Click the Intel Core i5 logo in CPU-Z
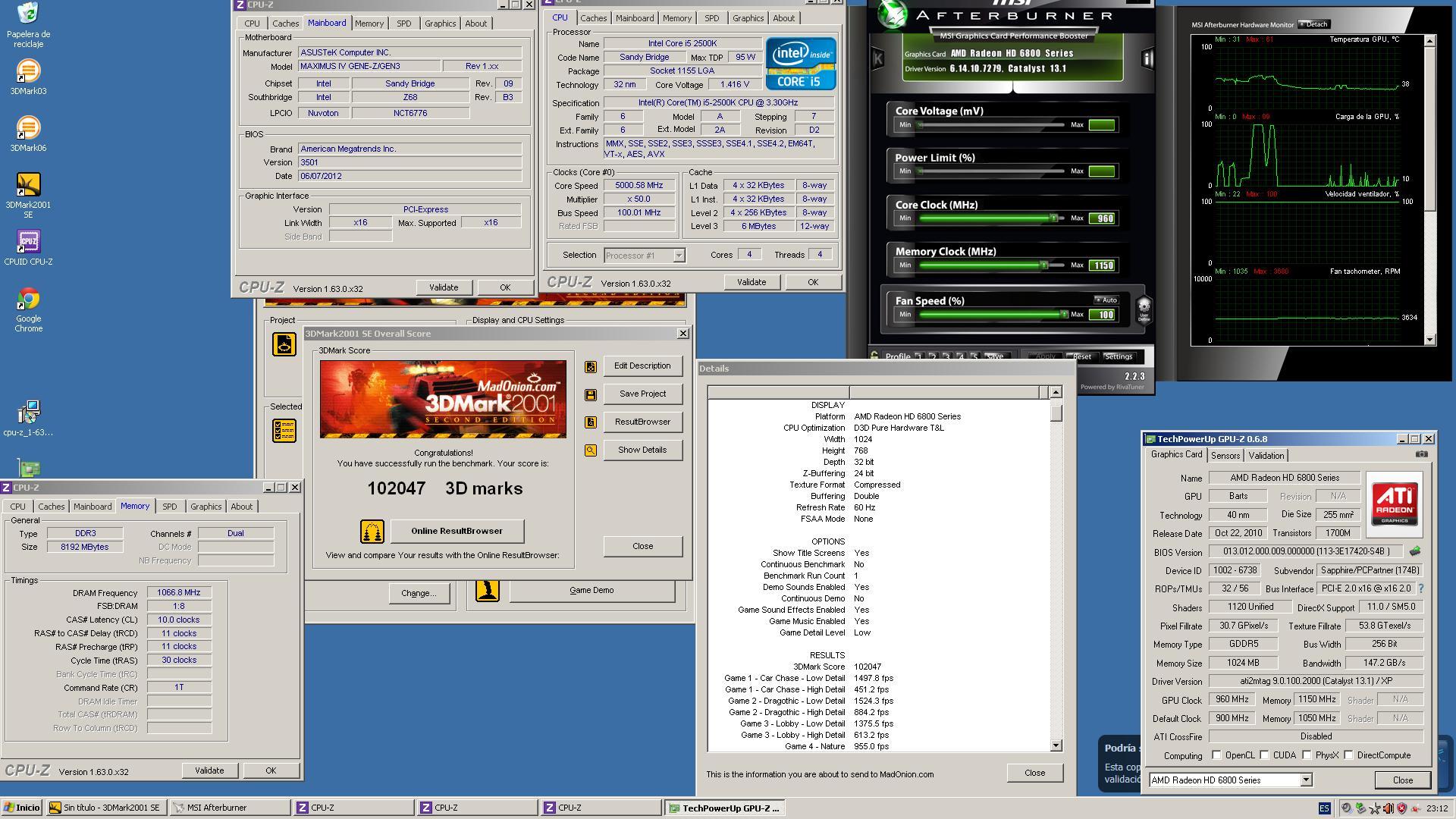The height and width of the screenshot is (819, 1456). (800, 63)
